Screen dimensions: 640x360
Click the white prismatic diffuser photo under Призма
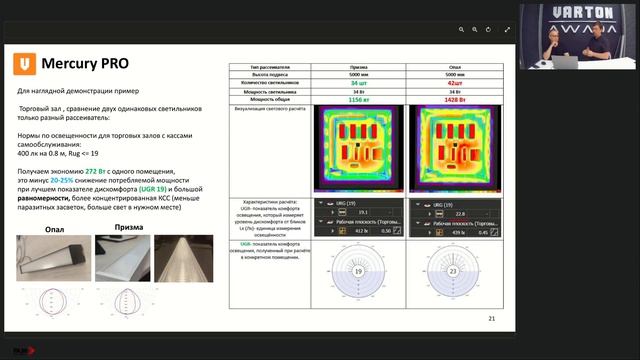click(x=122, y=258)
